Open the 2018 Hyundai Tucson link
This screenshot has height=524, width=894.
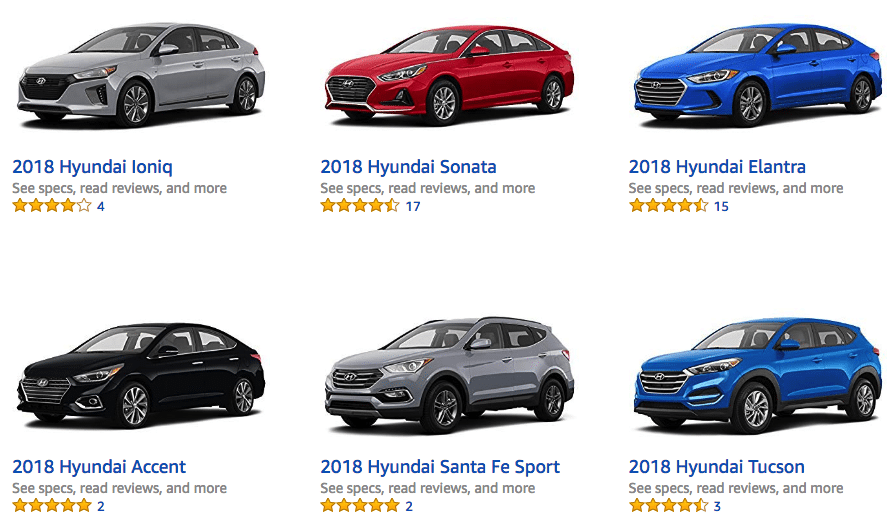click(717, 467)
